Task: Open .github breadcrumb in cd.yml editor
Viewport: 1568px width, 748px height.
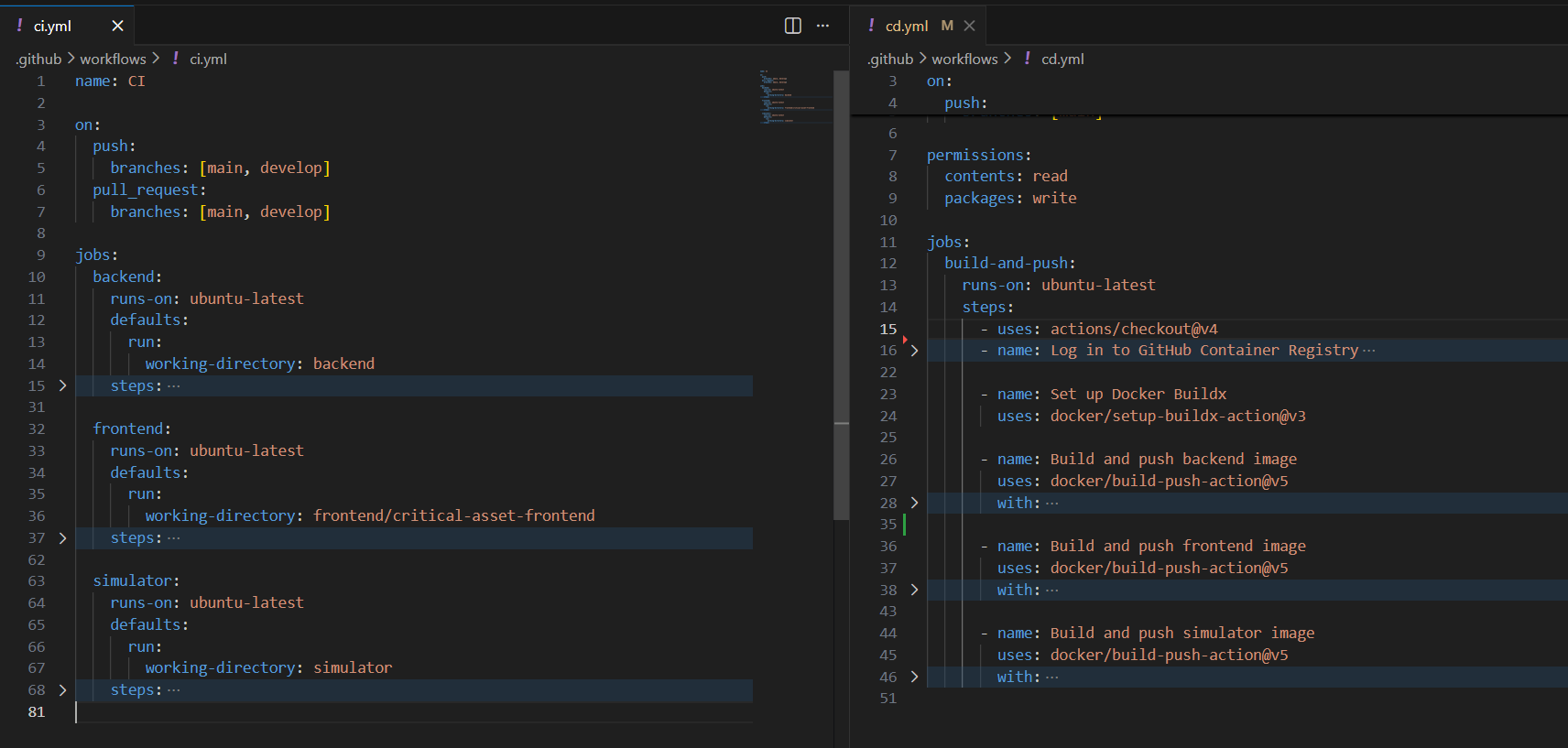Action: click(x=890, y=59)
